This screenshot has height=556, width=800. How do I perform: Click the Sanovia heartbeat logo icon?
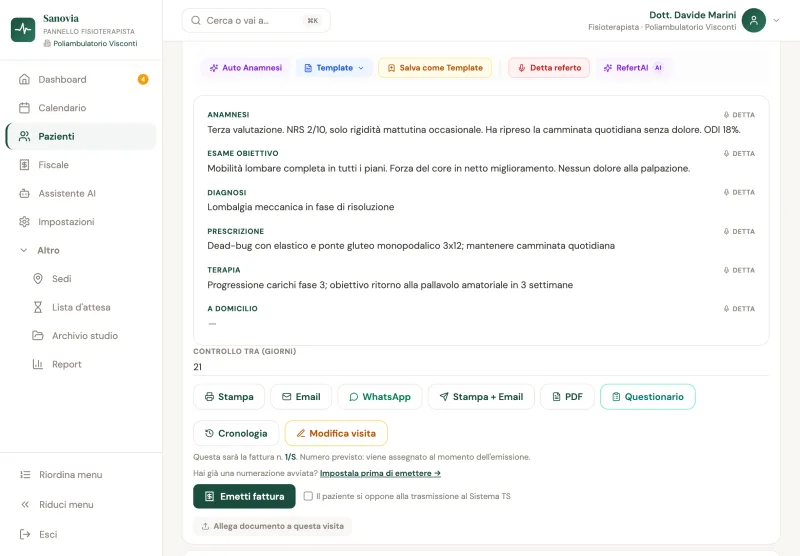click(23, 30)
